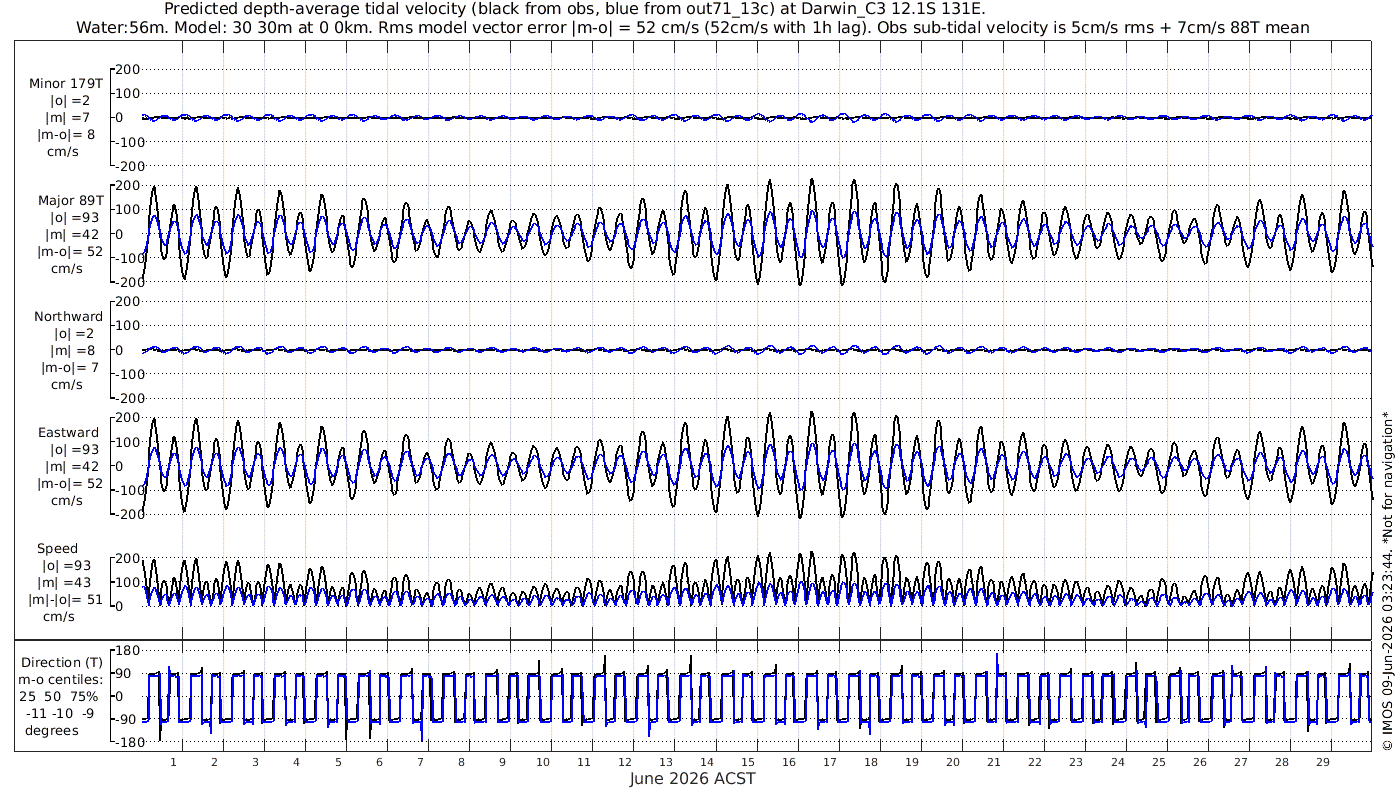This screenshot has width=1400, height=800.
Task: Click day 1 on the date axis
Action: 173,762
